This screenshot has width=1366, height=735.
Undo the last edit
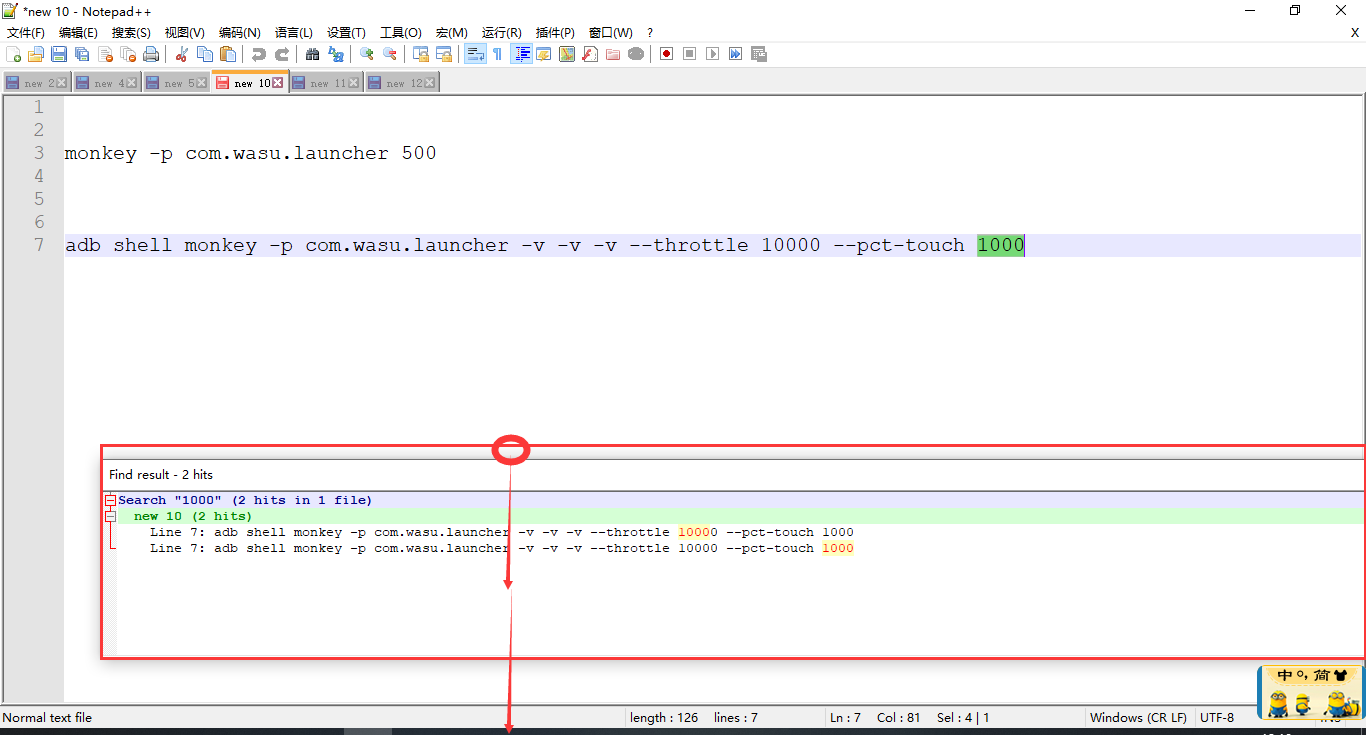[x=258, y=53]
